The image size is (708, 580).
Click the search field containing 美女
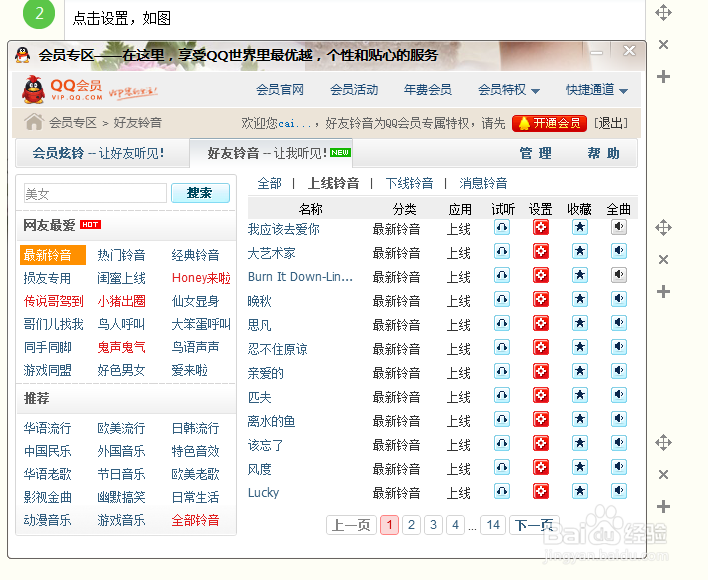pyautogui.click(x=95, y=194)
